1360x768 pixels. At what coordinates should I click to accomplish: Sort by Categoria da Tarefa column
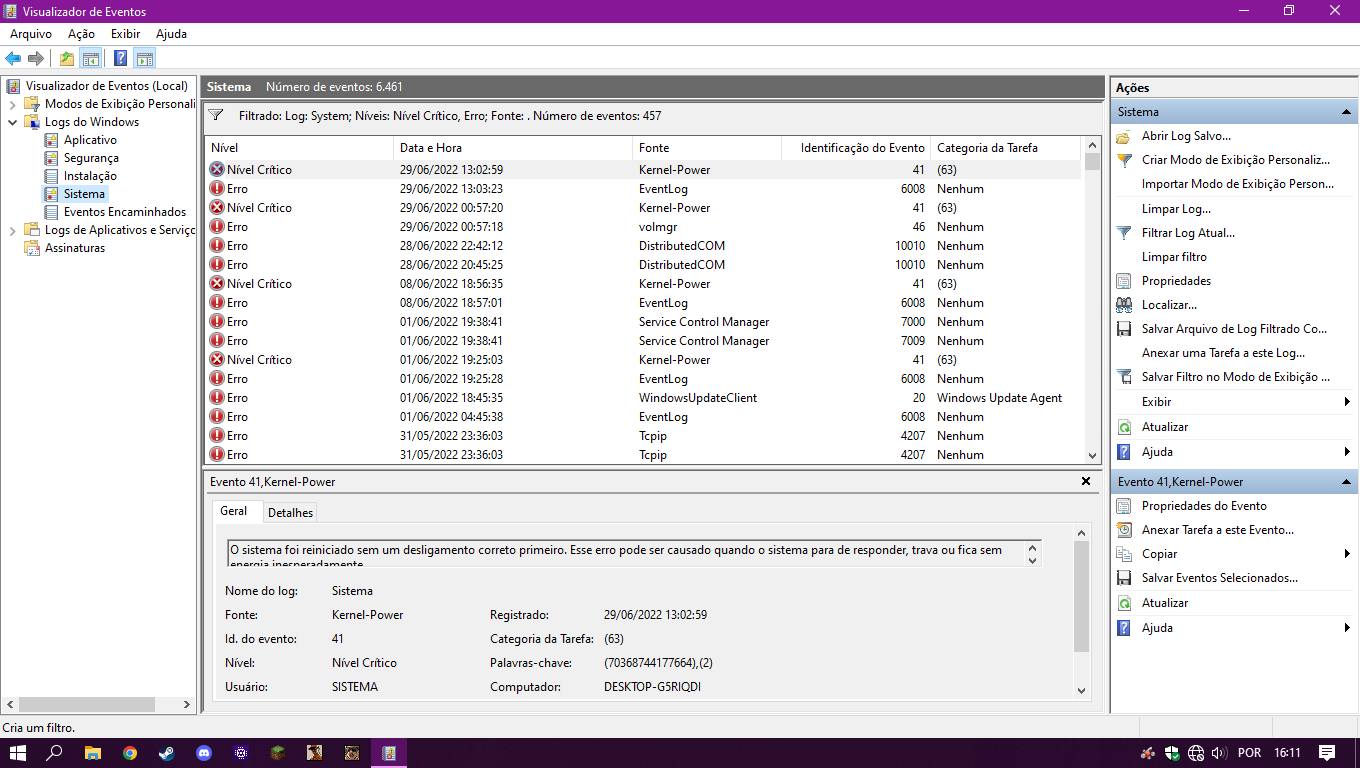click(1006, 148)
